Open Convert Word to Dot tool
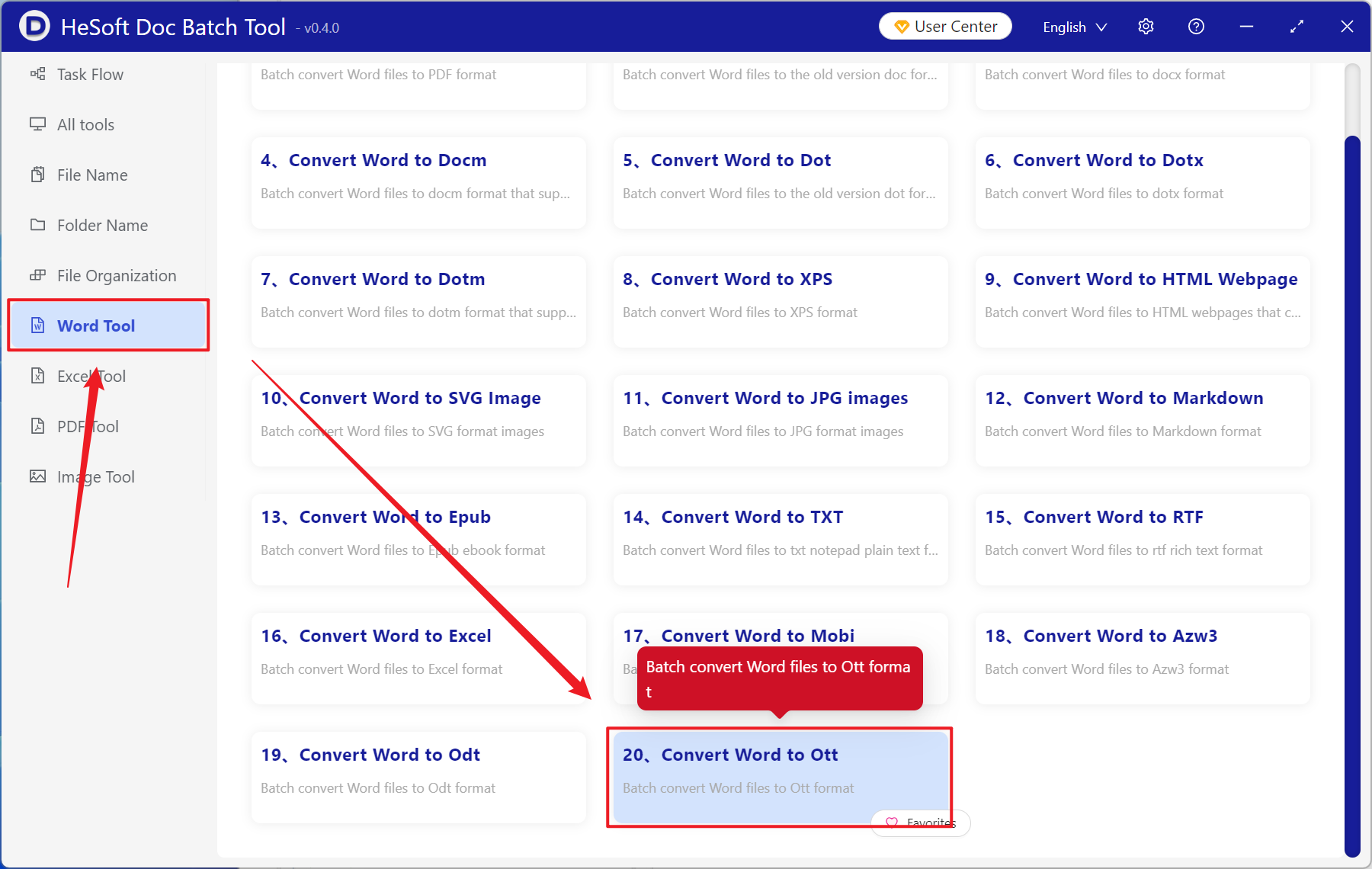The width and height of the screenshot is (1372, 869). pyautogui.click(x=781, y=183)
